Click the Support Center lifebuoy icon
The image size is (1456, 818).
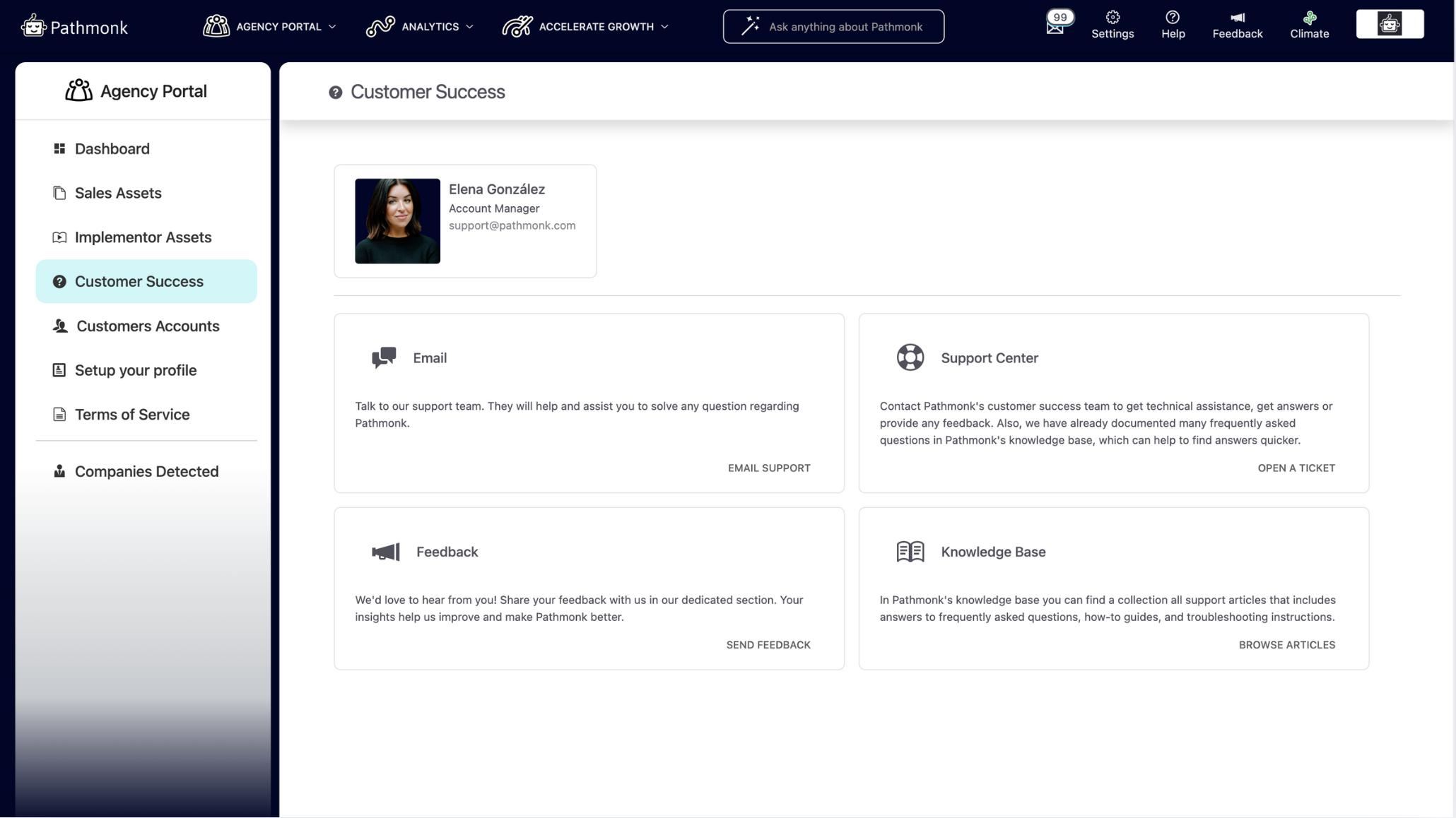(910, 357)
